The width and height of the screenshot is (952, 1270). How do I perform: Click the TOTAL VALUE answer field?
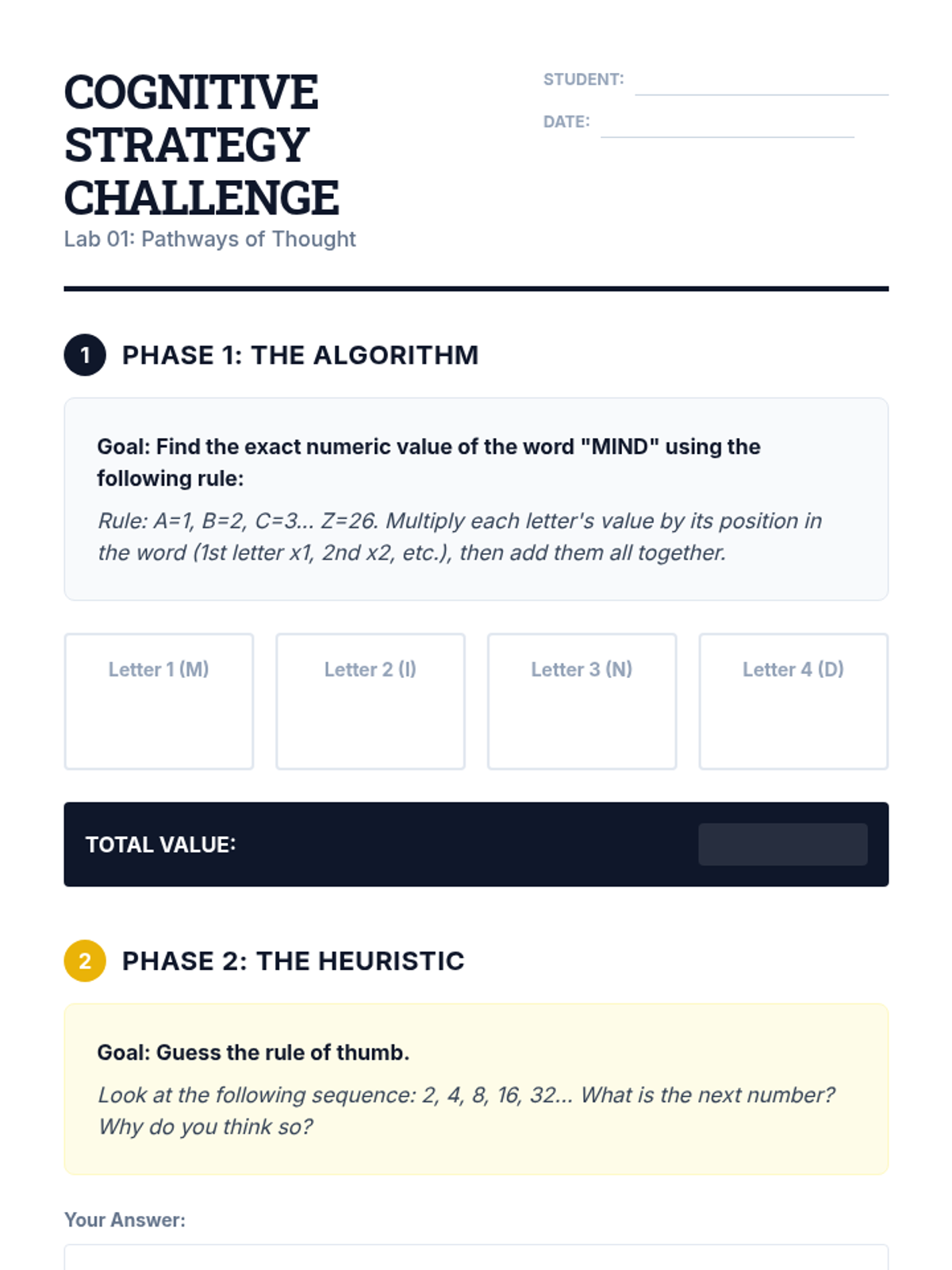pos(783,845)
